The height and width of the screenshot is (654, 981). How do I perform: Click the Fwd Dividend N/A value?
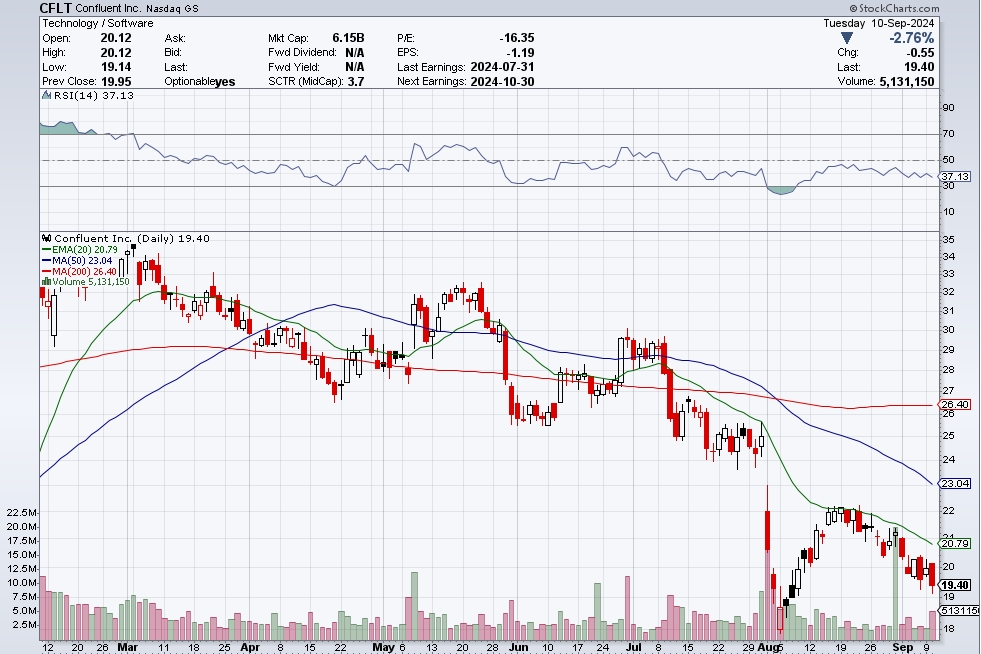[x=354, y=53]
